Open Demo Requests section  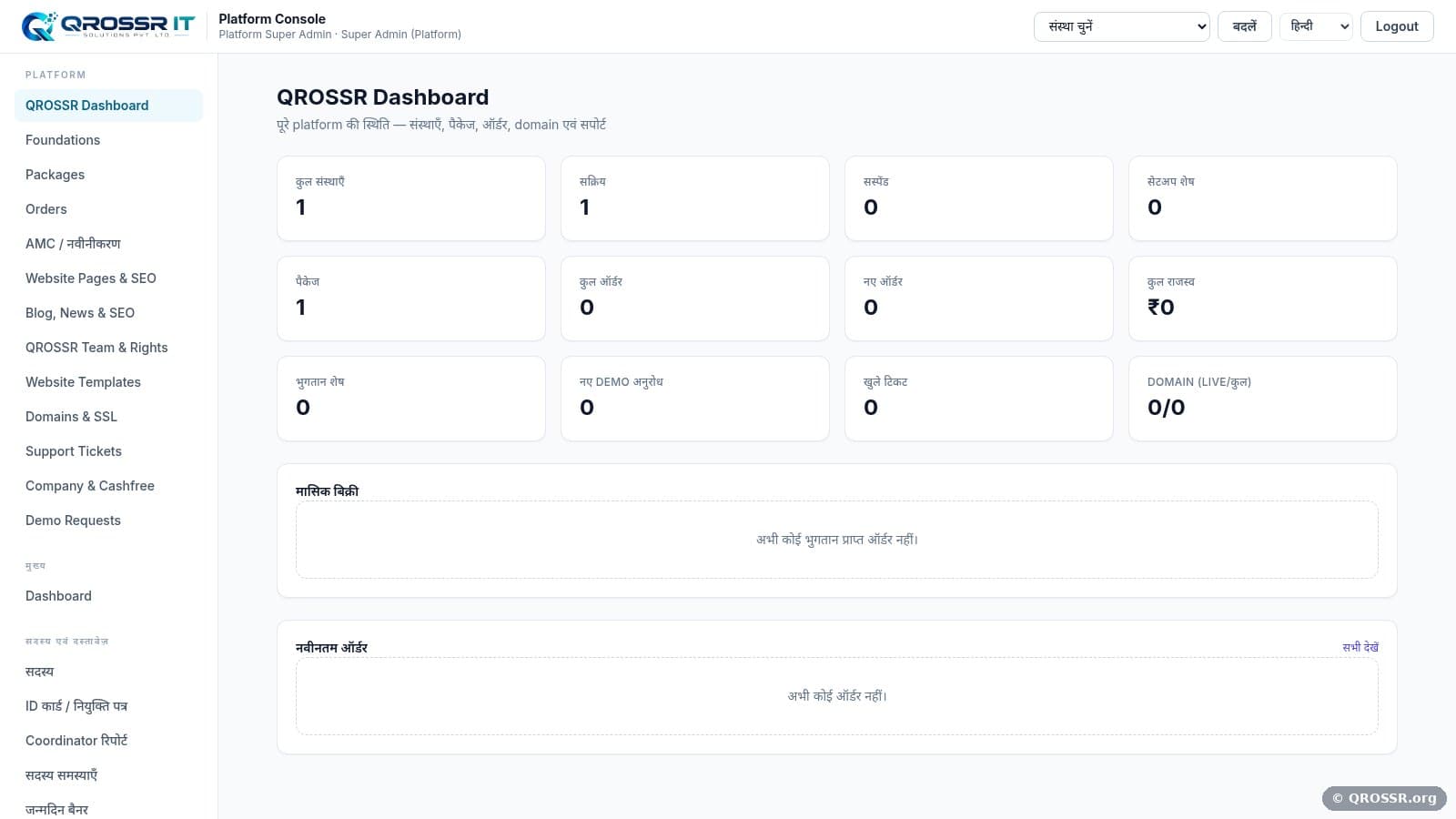coord(108,521)
